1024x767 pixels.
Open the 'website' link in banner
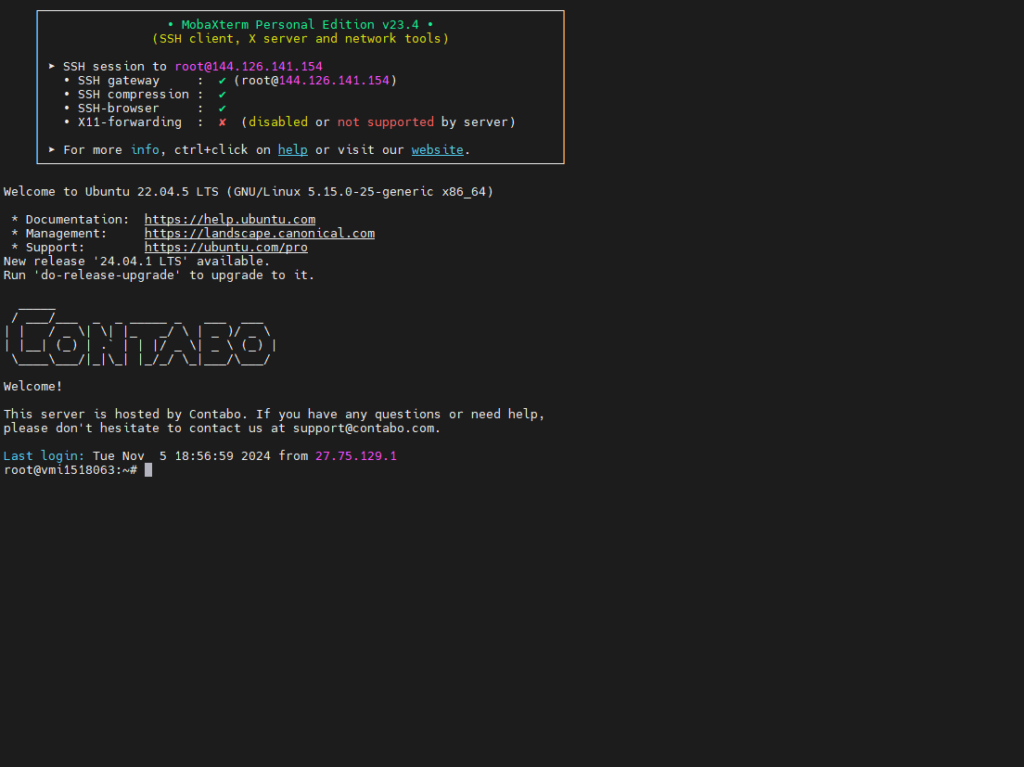point(437,150)
